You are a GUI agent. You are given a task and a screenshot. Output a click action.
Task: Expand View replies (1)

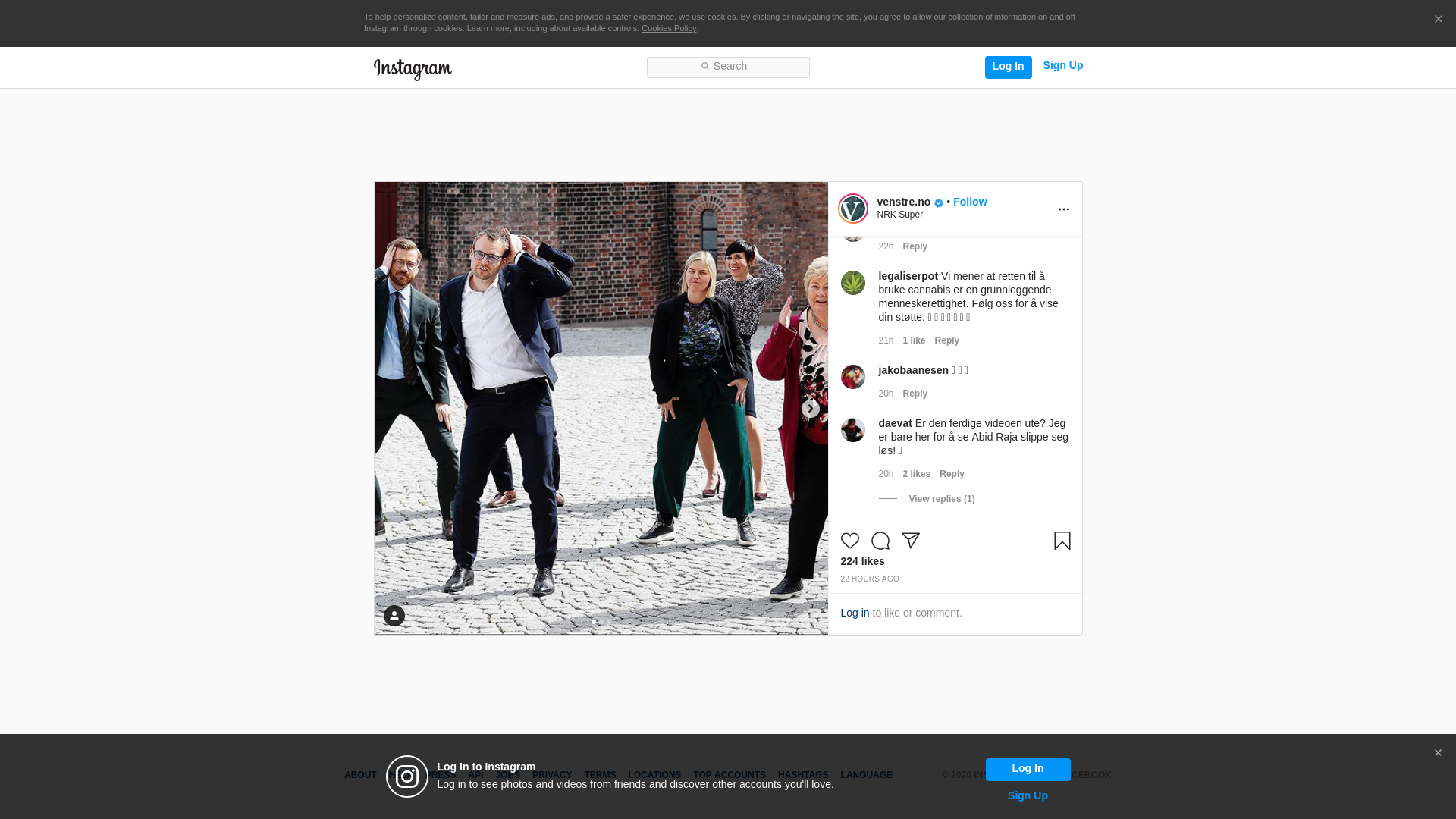[x=941, y=499]
